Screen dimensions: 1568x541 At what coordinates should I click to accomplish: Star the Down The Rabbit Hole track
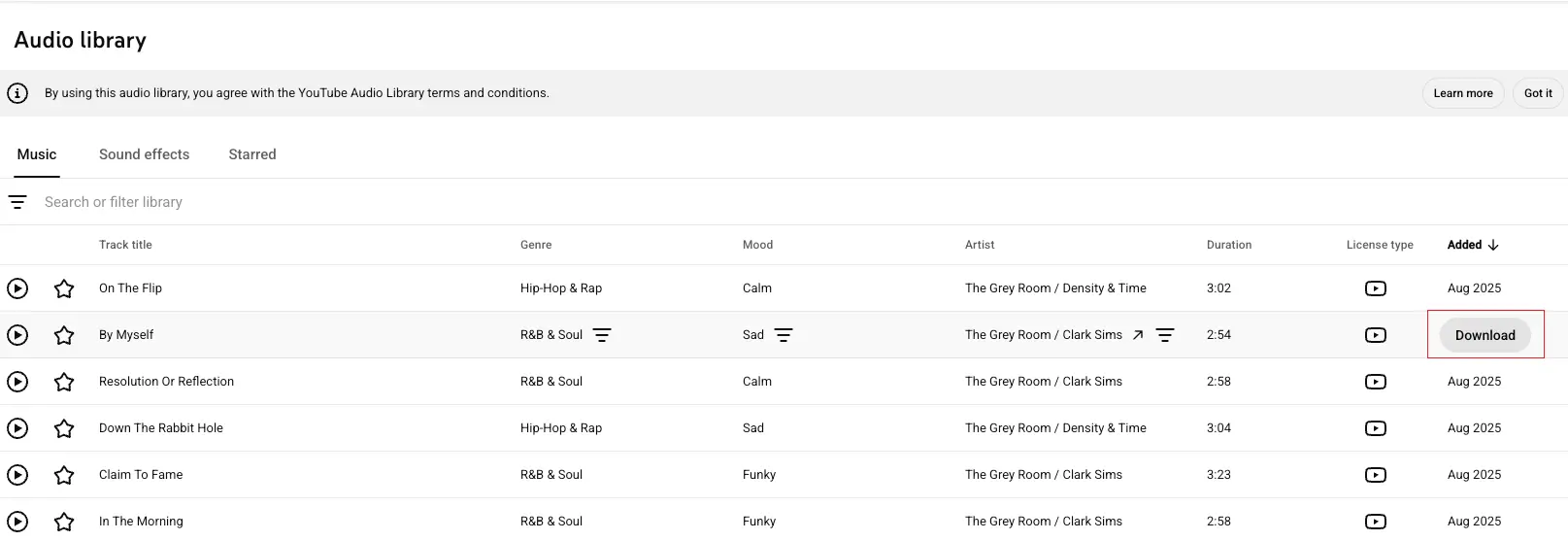coord(64,428)
